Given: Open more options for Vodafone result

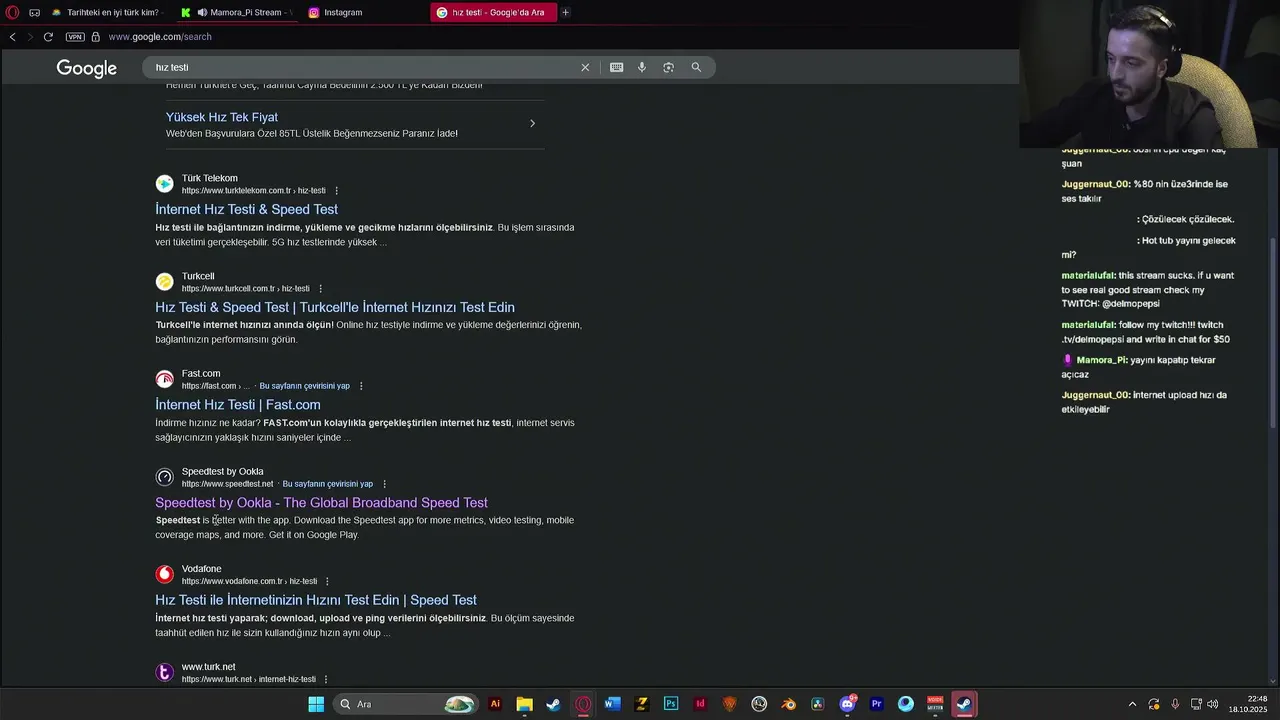Looking at the screenshot, I should tap(327, 581).
